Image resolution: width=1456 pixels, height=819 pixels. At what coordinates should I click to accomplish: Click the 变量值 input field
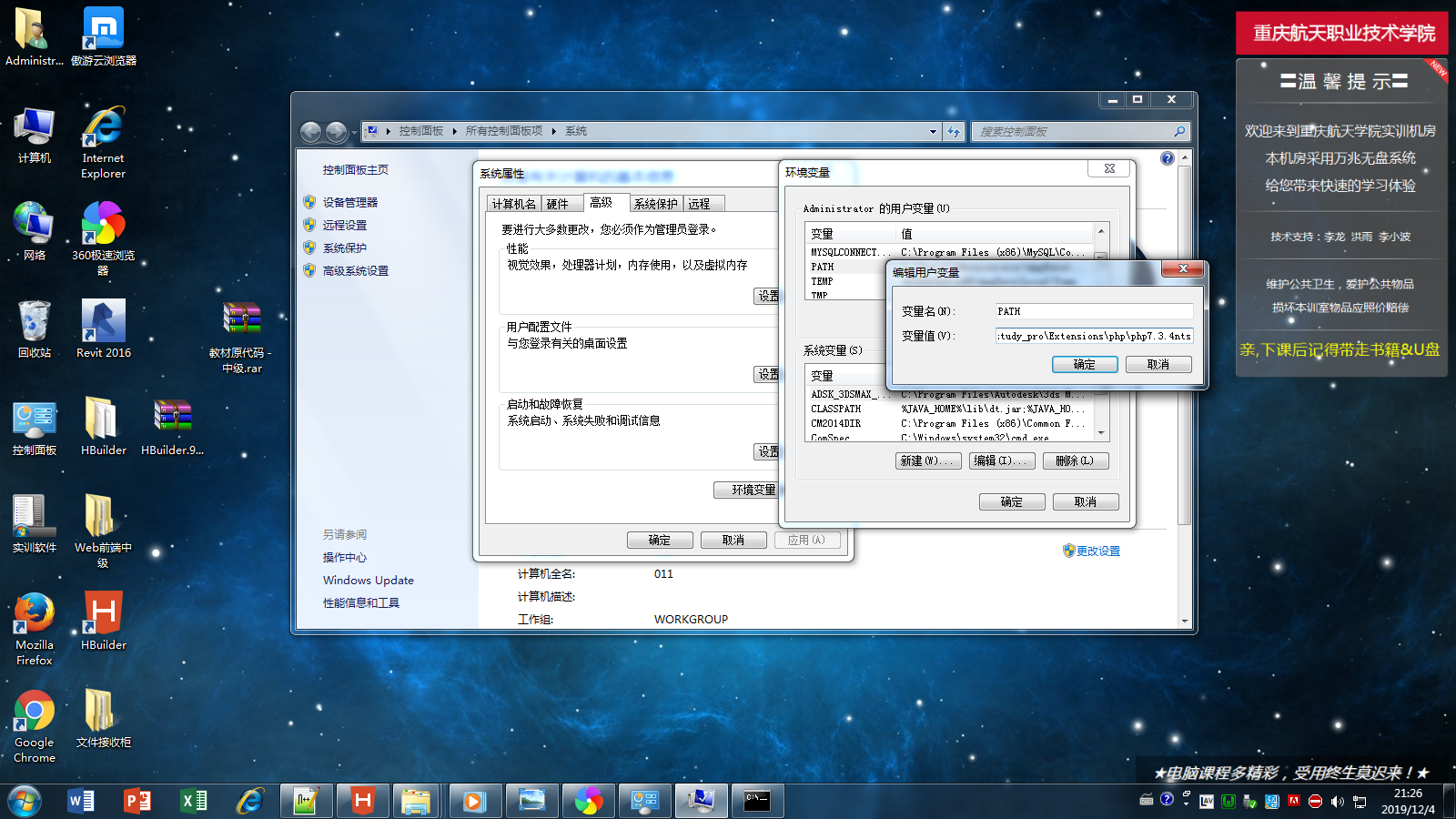pyautogui.click(x=1094, y=336)
